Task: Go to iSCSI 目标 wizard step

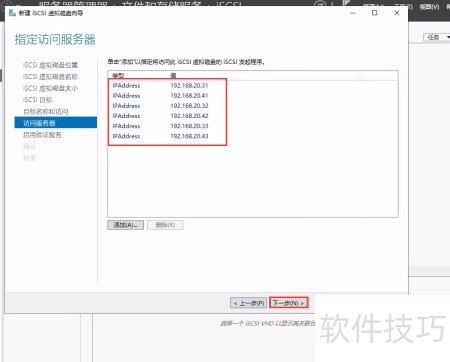Action: click(x=38, y=100)
